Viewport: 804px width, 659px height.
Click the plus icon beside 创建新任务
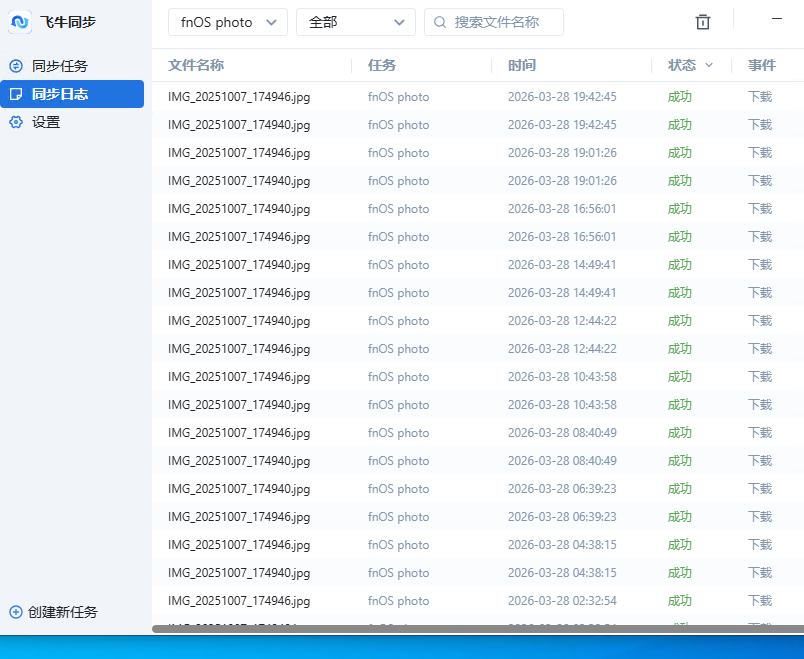coord(16,612)
